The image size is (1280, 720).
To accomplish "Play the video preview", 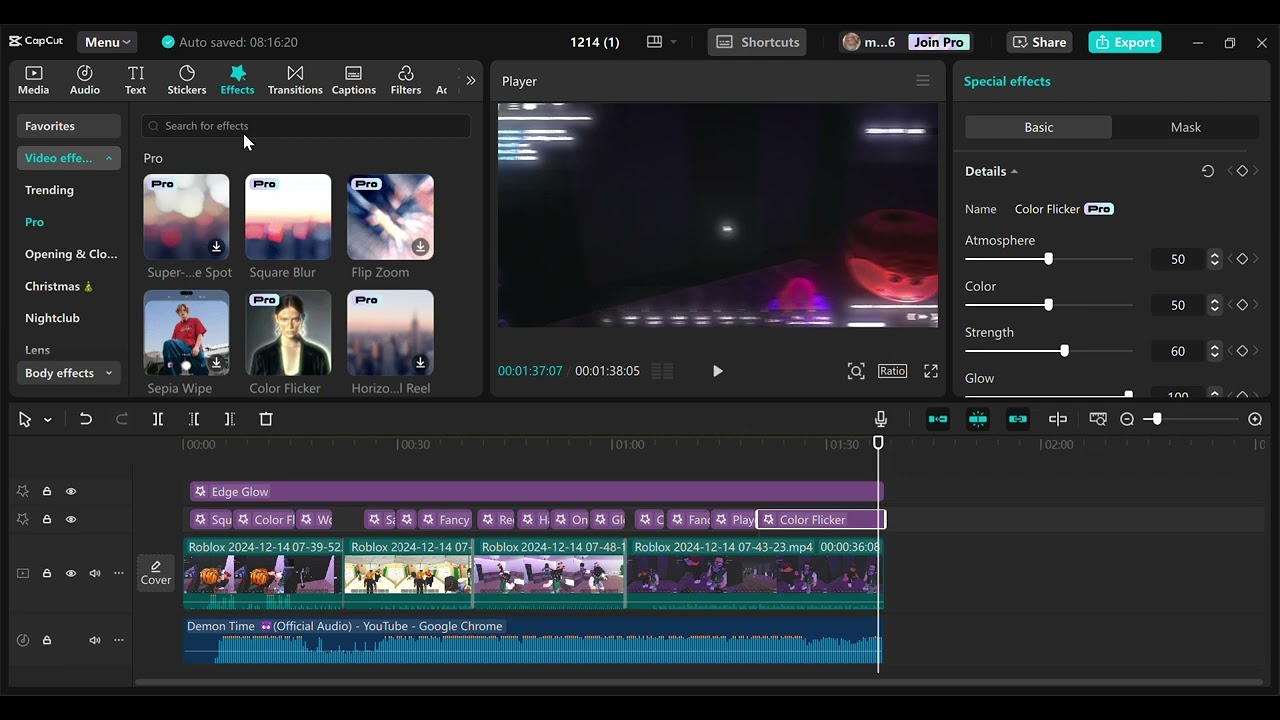I will click(717, 371).
